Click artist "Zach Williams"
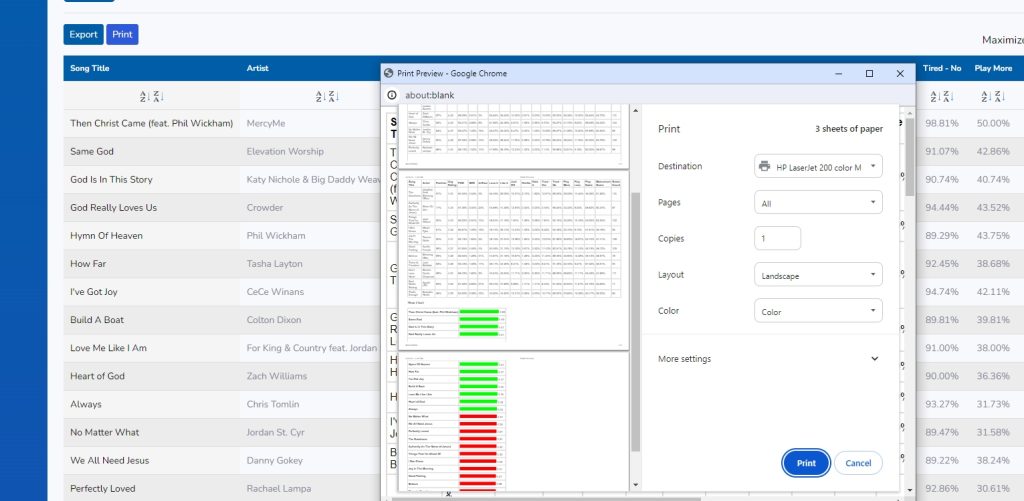 (x=276, y=376)
